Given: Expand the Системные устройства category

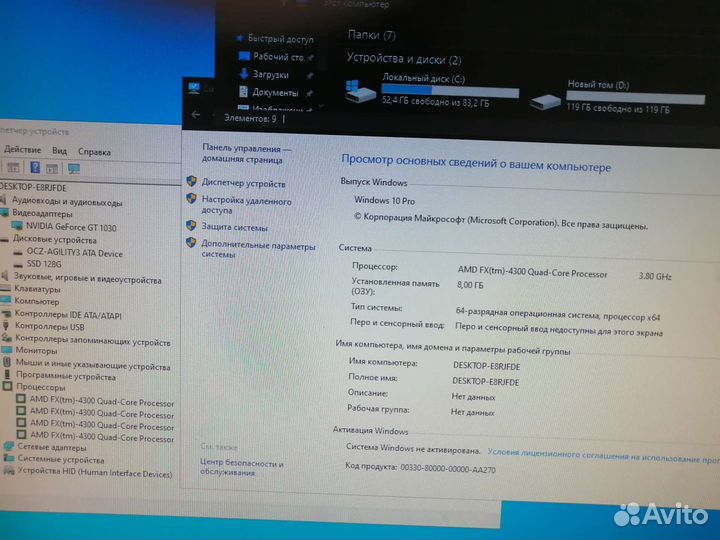Looking at the screenshot, I should tap(61, 459).
